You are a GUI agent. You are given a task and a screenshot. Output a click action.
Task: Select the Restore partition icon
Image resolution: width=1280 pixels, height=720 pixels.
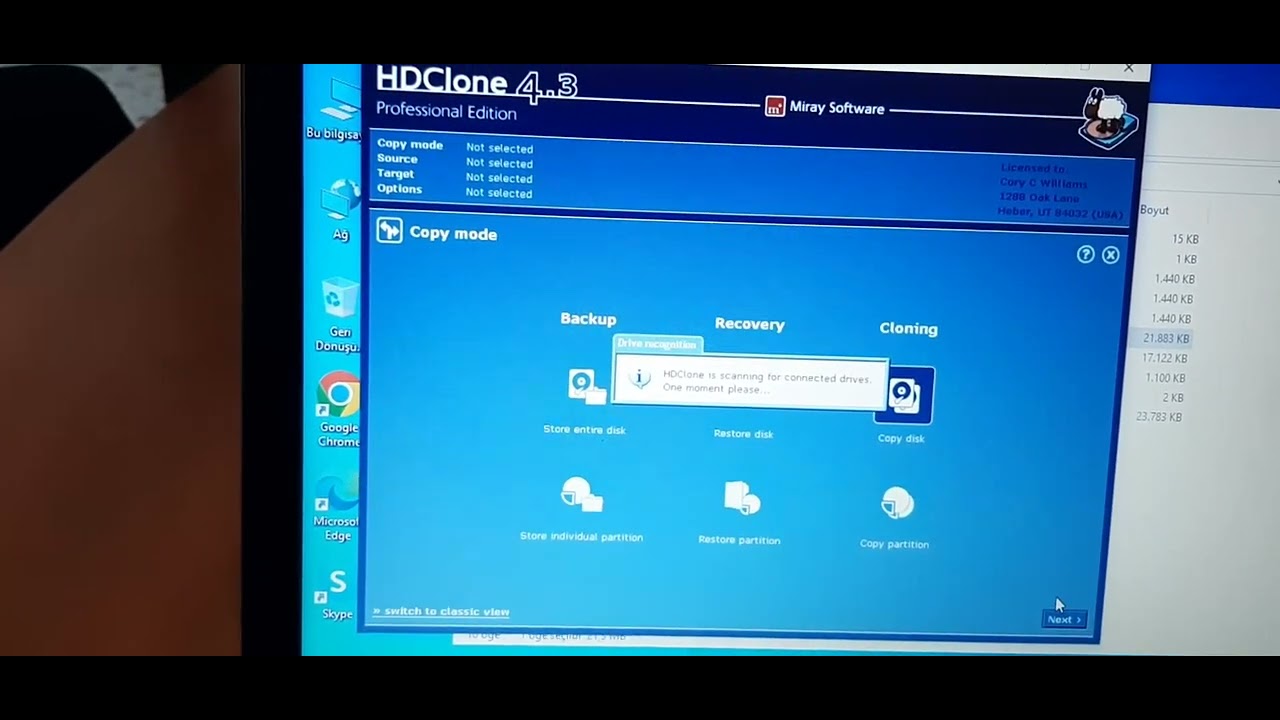pos(741,498)
